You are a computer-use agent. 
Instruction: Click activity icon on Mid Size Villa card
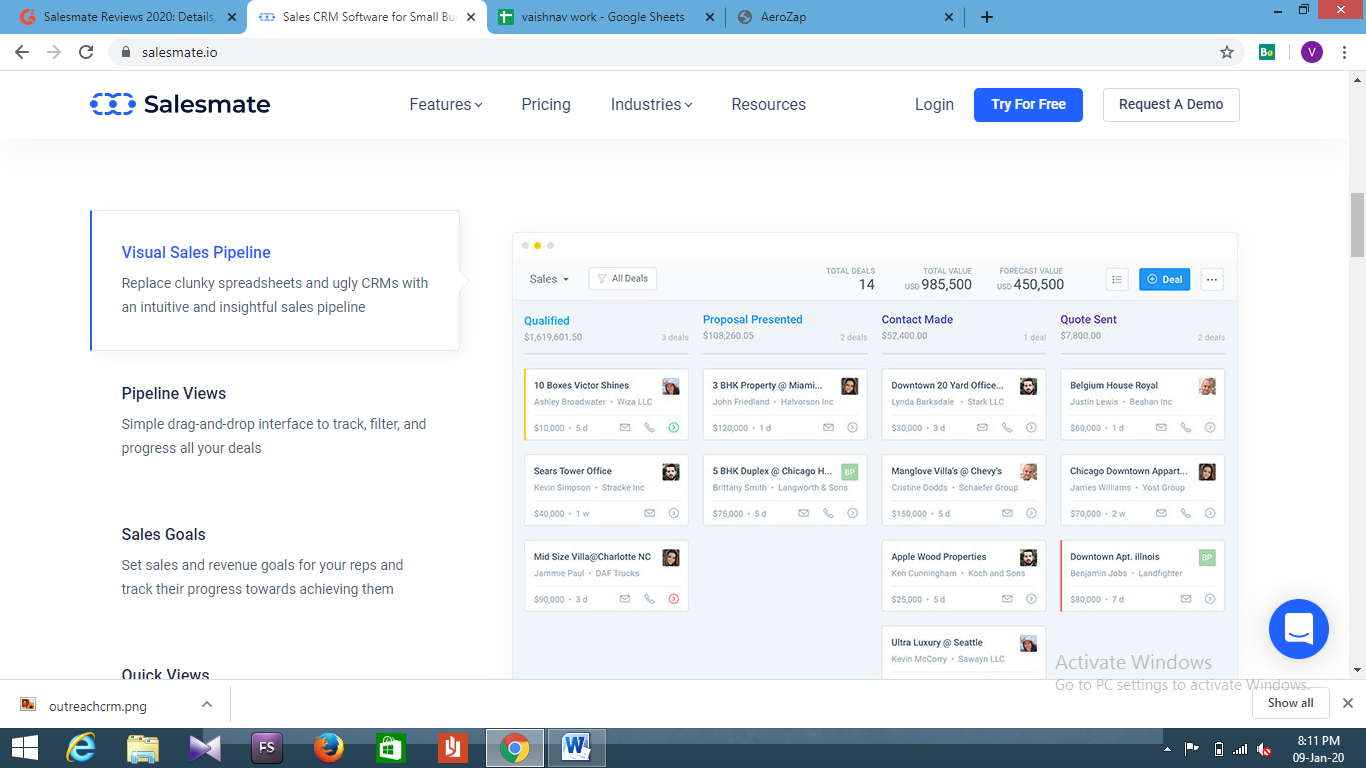tap(673, 599)
